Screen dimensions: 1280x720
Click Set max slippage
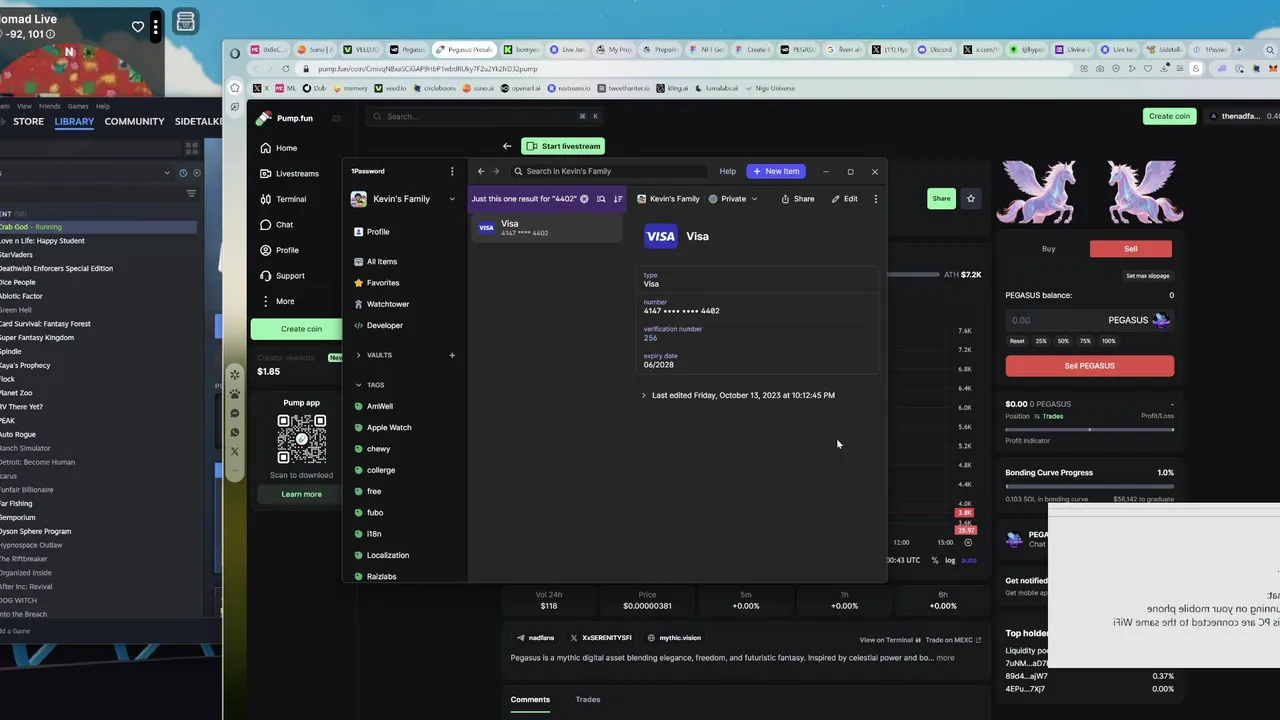click(1147, 276)
